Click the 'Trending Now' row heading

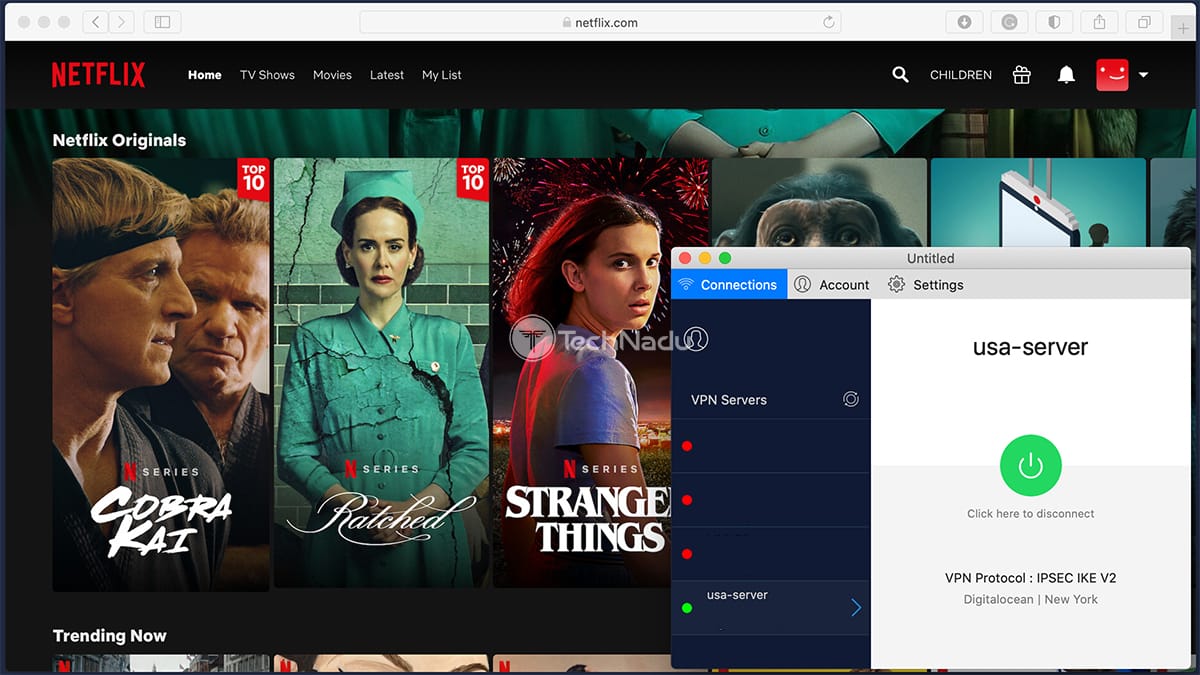pos(109,635)
